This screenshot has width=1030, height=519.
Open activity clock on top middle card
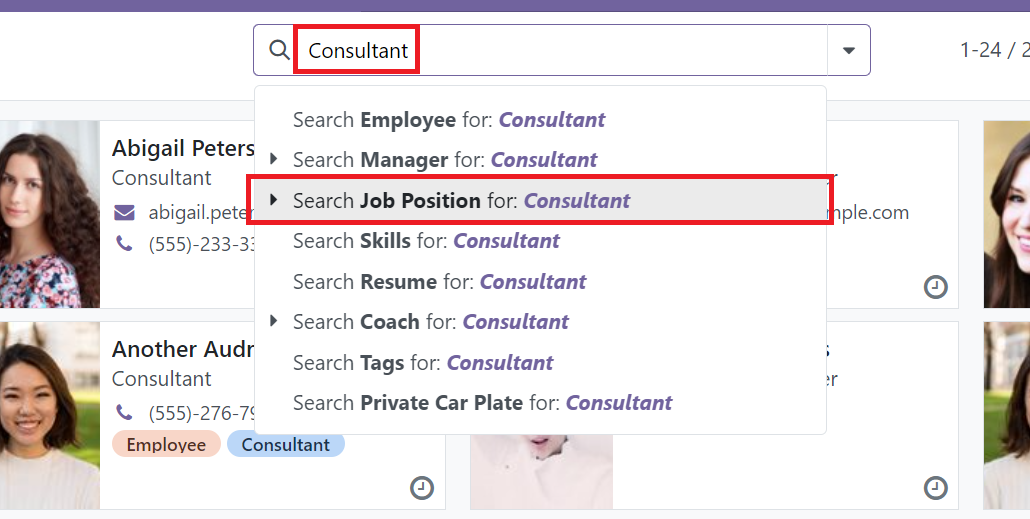tap(935, 288)
